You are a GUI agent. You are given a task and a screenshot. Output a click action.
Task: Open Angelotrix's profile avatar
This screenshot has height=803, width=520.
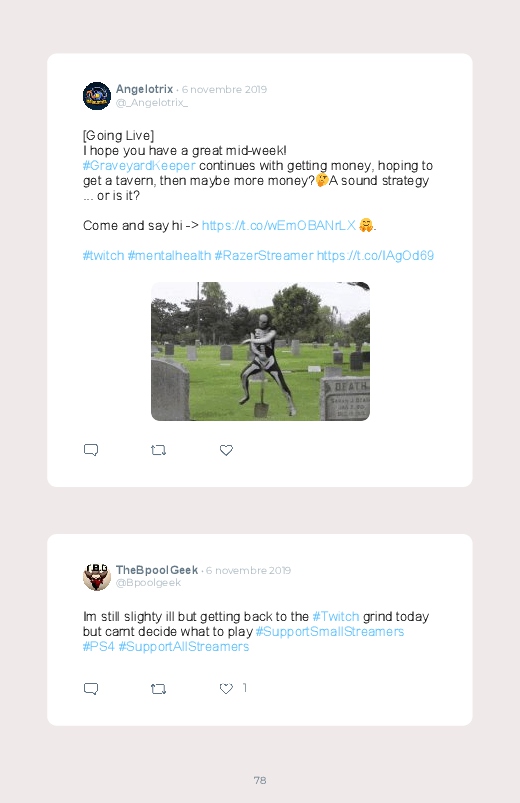[97, 96]
